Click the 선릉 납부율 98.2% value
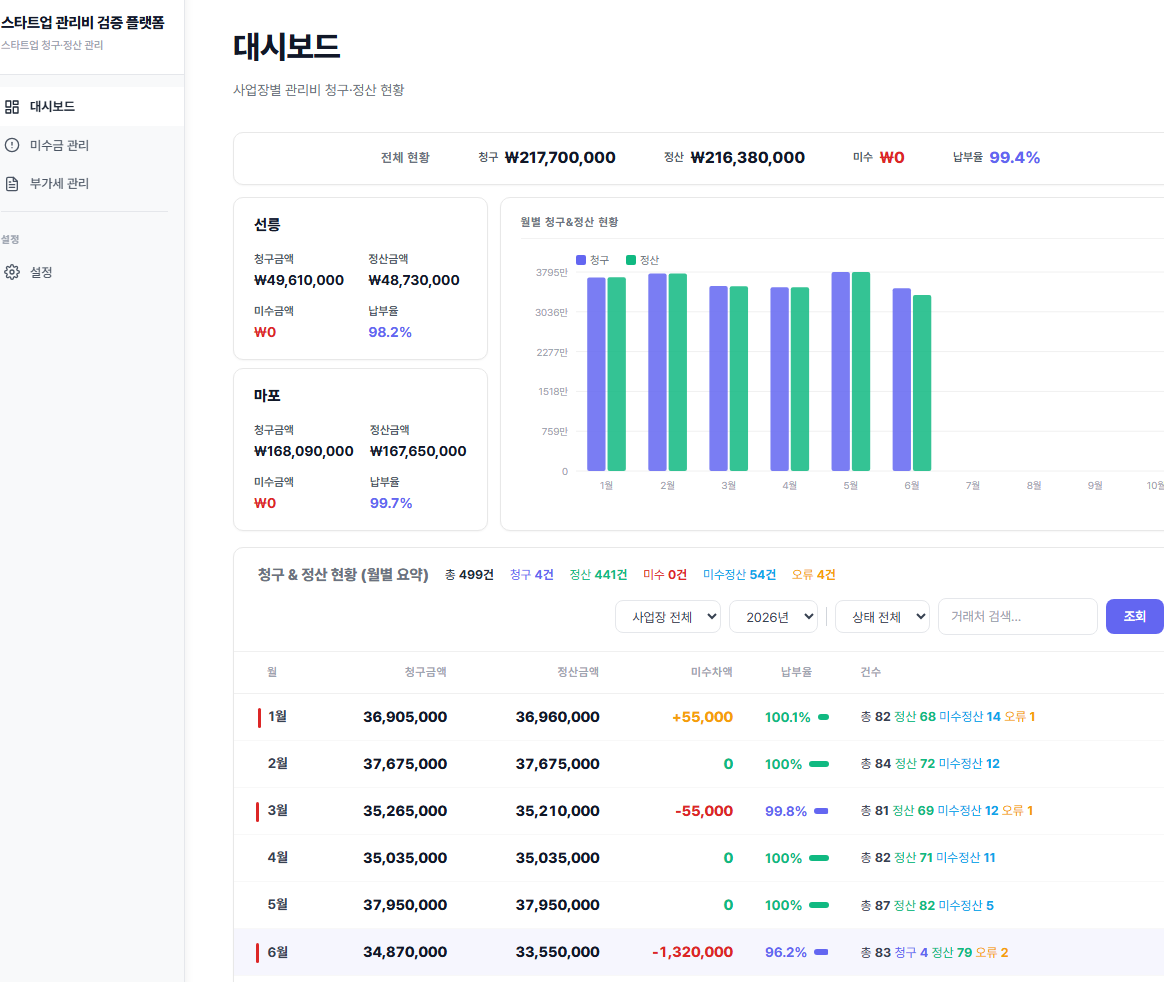This screenshot has width=1164, height=982. [x=390, y=332]
